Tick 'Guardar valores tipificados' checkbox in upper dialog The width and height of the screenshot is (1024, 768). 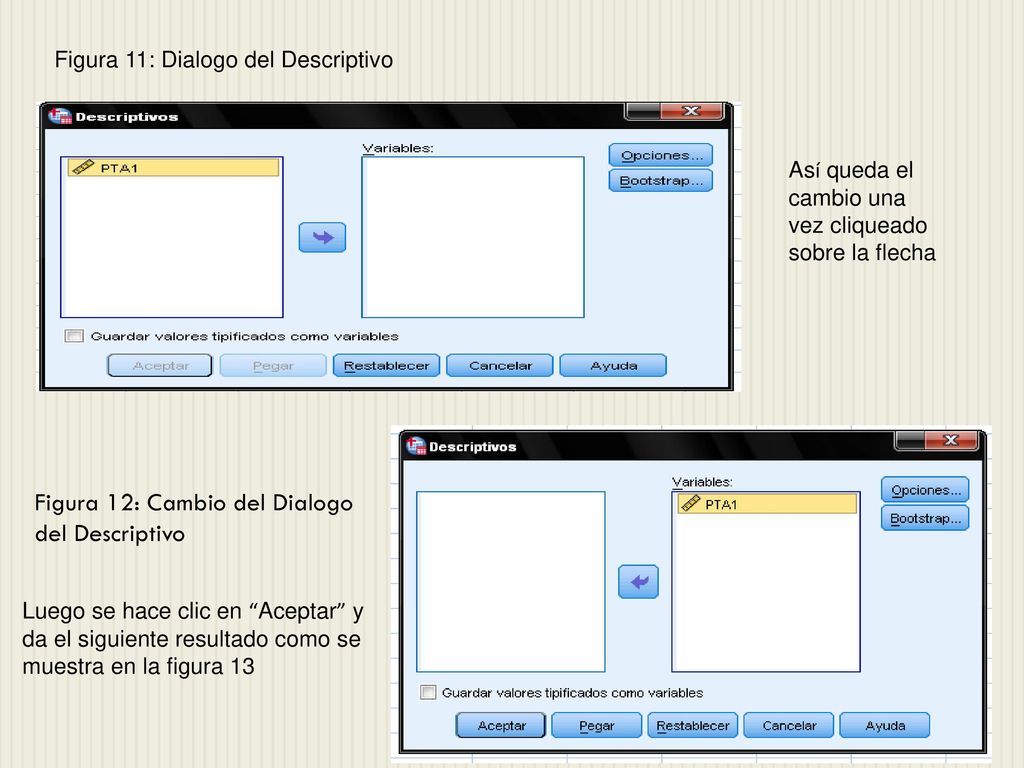pos(74,336)
